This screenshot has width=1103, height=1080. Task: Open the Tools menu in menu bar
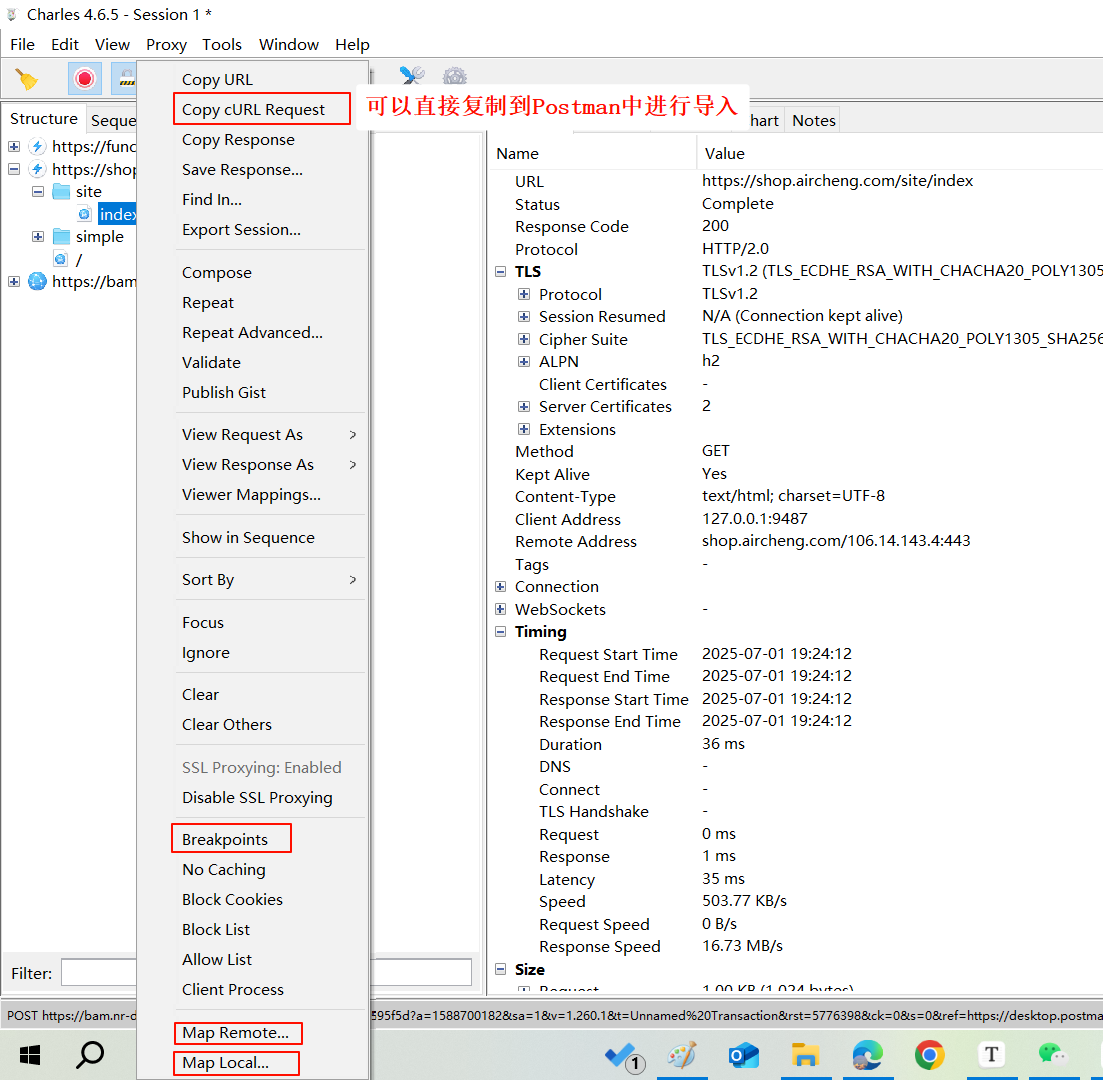pyautogui.click(x=222, y=45)
